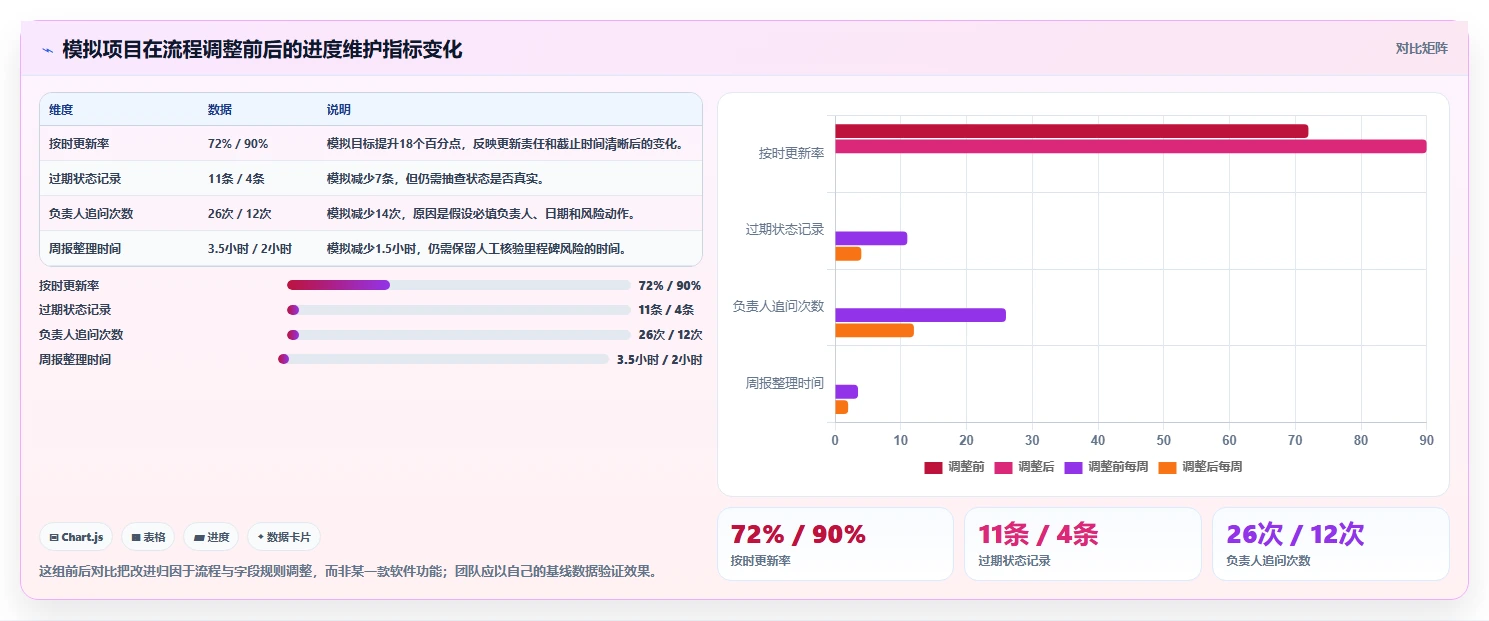Toggle the 调整后 pink legend swatch

[x=1003, y=467]
